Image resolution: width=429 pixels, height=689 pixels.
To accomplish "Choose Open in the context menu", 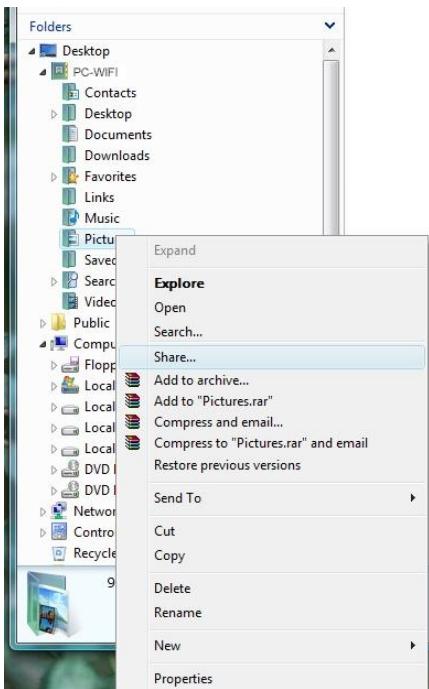I will (273, 308).
